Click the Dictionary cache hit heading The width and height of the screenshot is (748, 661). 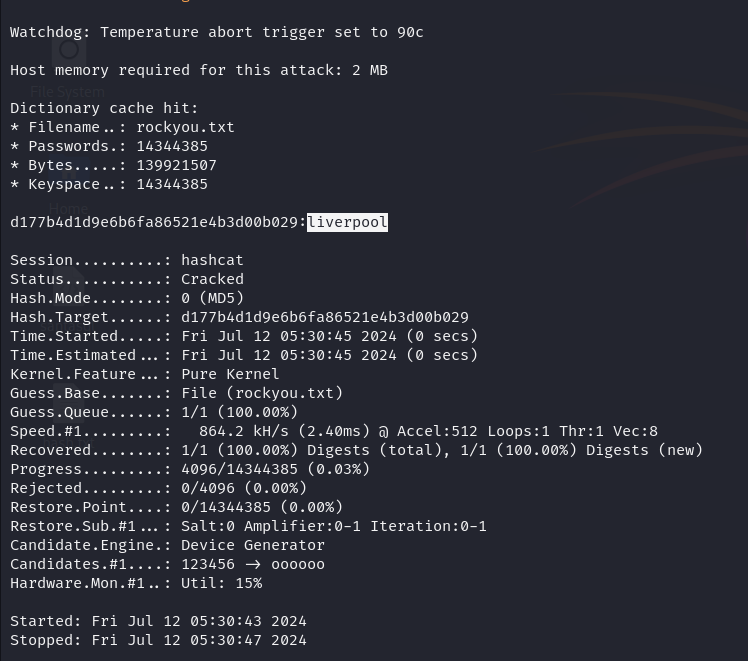(104, 108)
